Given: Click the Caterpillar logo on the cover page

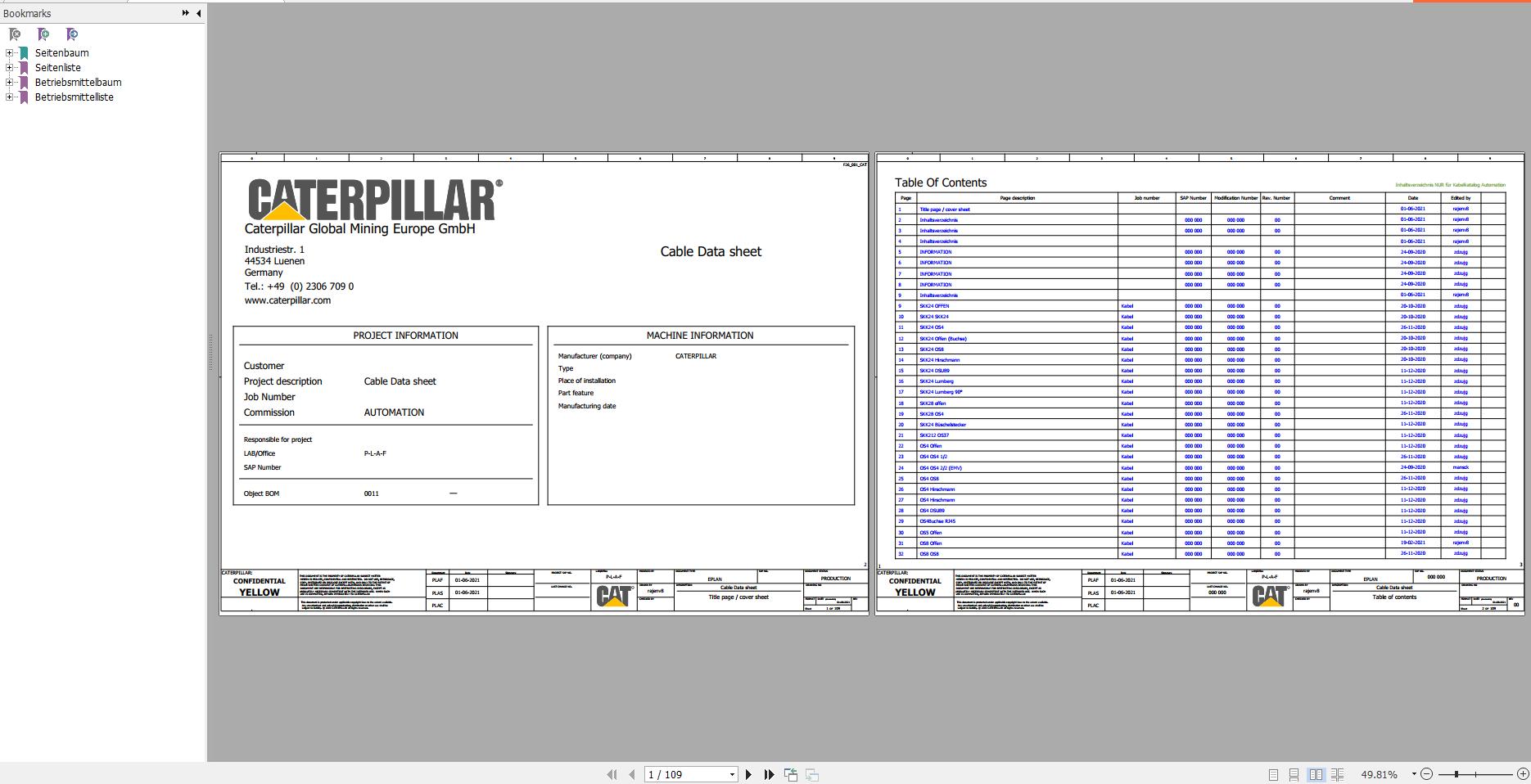Looking at the screenshot, I should point(376,201).
